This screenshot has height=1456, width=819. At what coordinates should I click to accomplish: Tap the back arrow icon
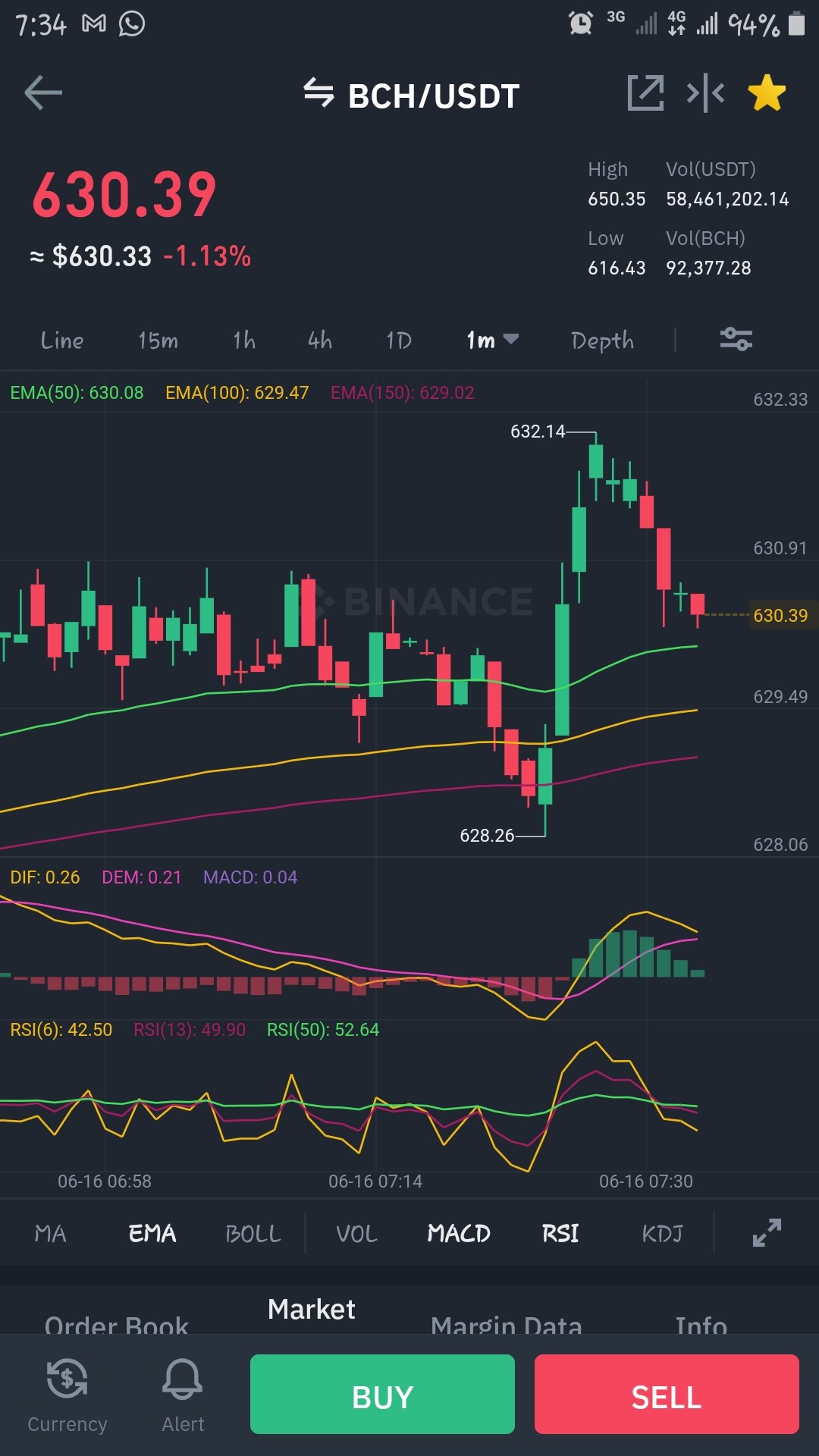click(x=43, y=93)
